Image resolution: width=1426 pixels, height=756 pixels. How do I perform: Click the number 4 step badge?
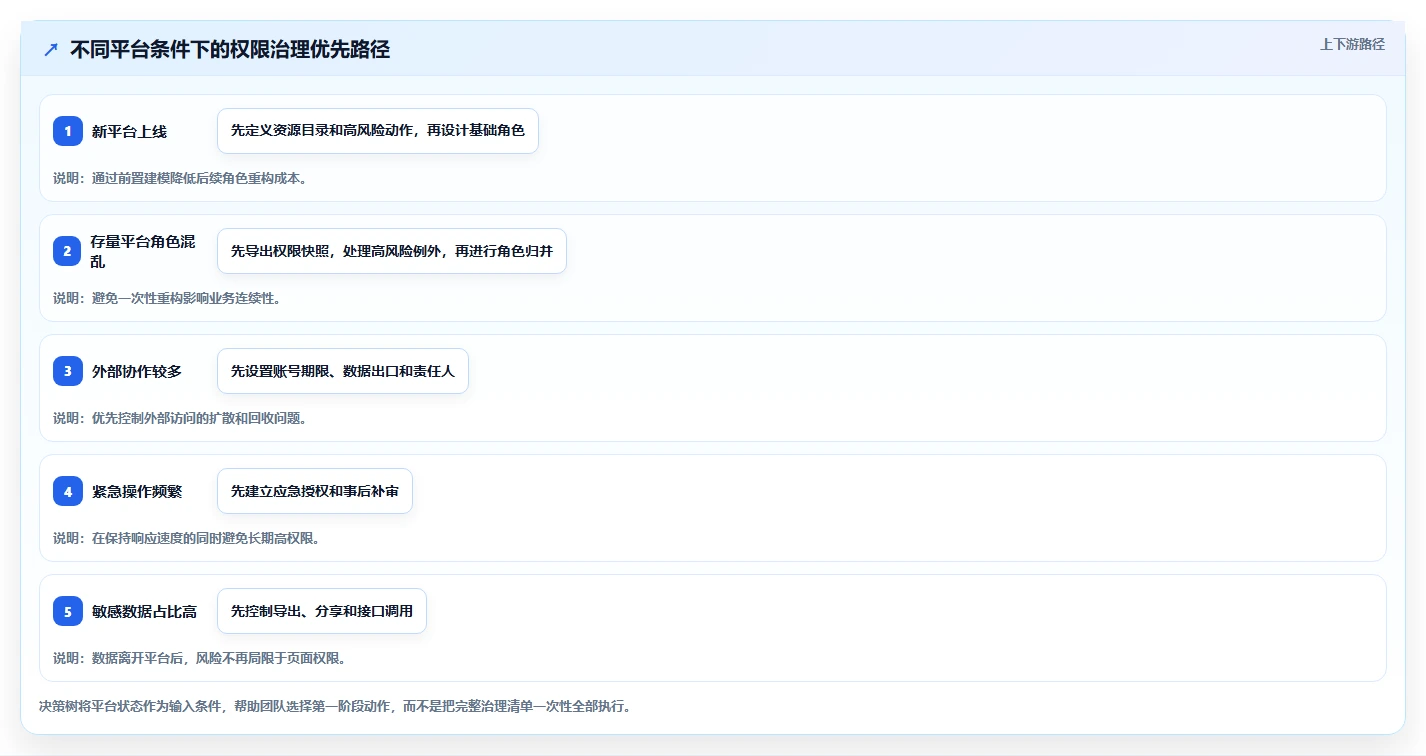[68, 491]
